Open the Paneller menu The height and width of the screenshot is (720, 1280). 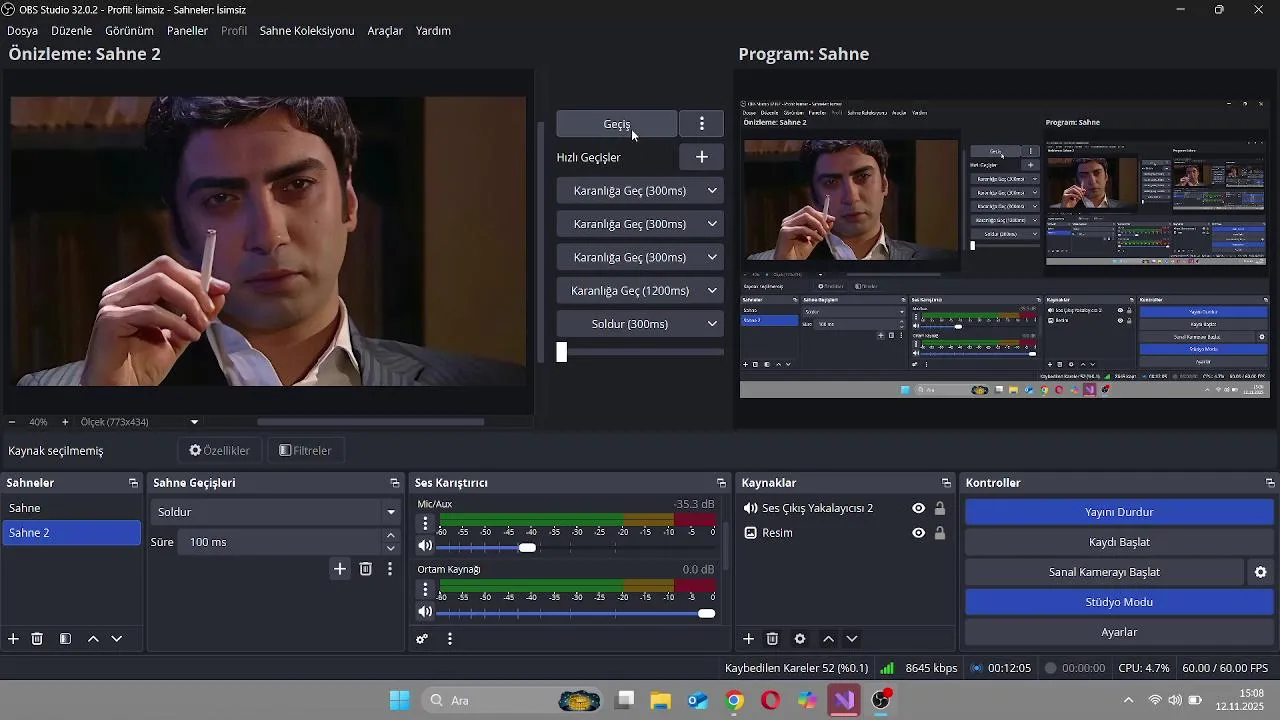pos(187,31)
